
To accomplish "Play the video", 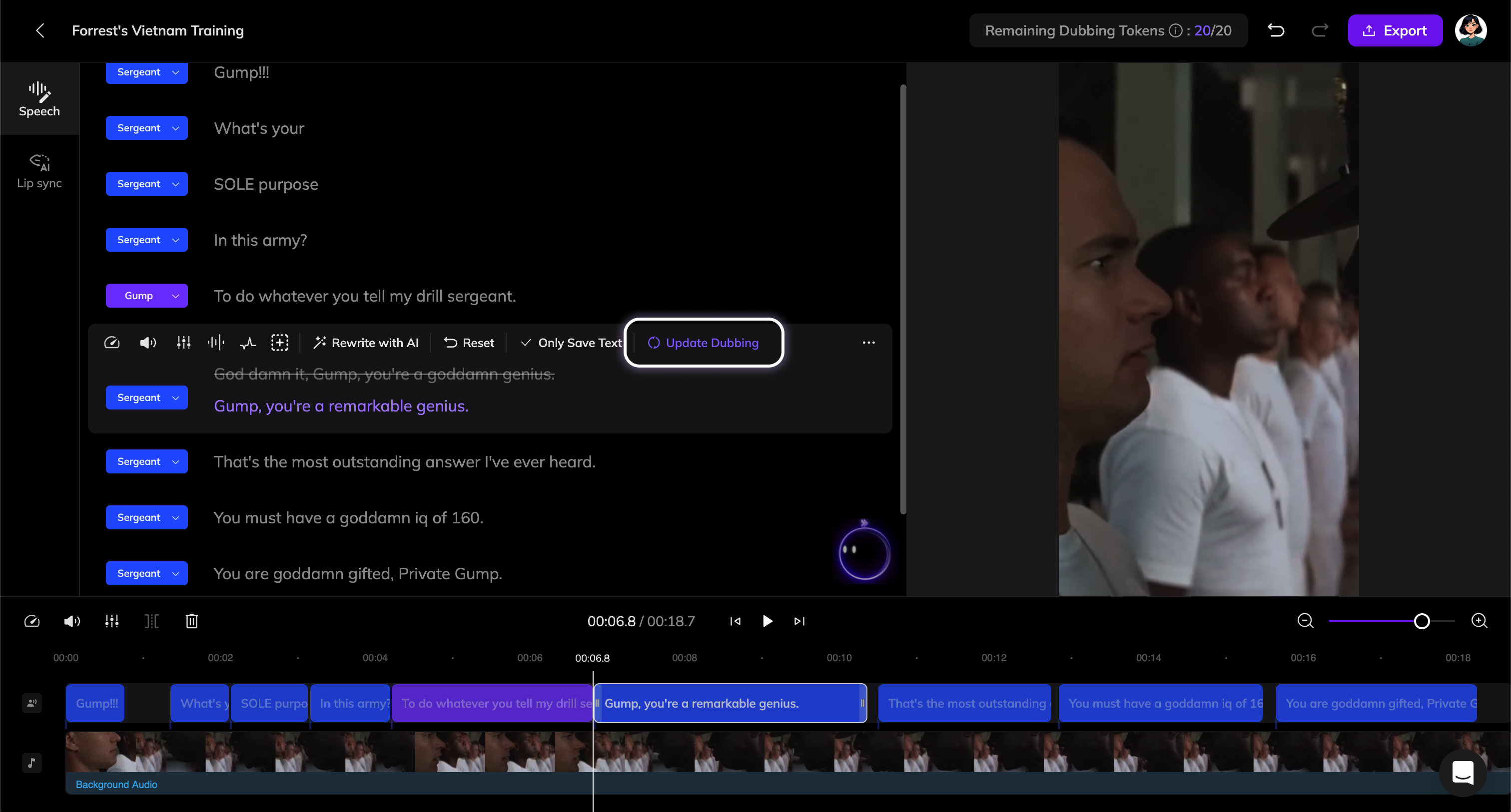I will tap(767, 621).
